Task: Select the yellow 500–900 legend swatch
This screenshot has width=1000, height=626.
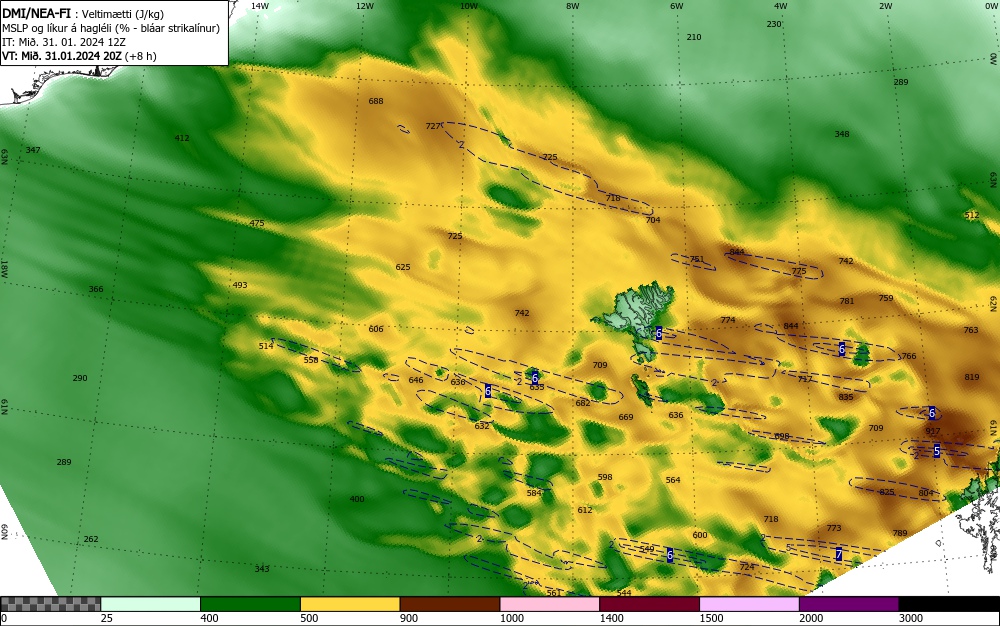Action: pos(350,604)
